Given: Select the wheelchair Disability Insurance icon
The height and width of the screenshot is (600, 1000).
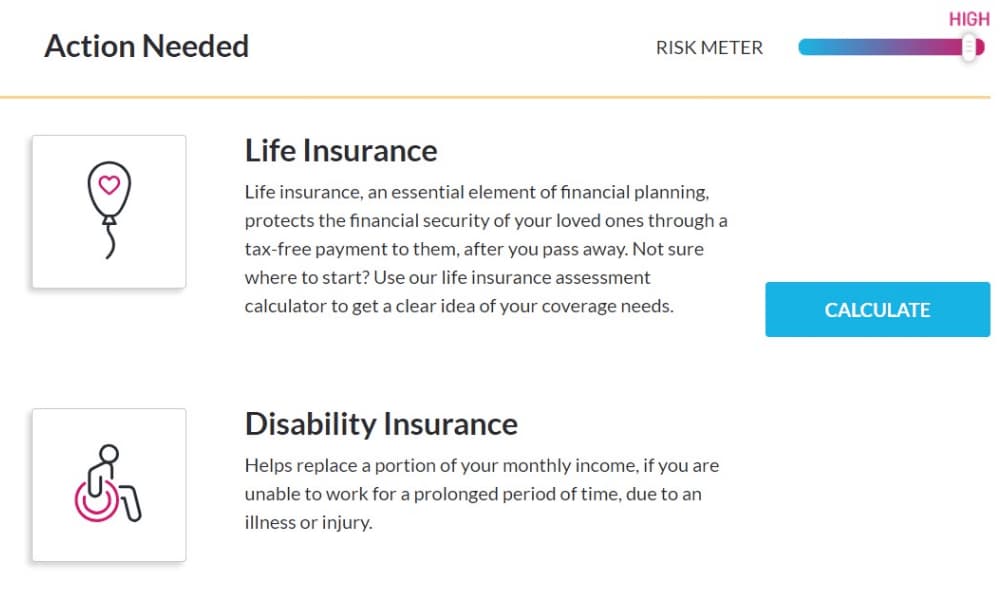Looking at the screenshot, I should pyautogui.click(x=107, y=483).
